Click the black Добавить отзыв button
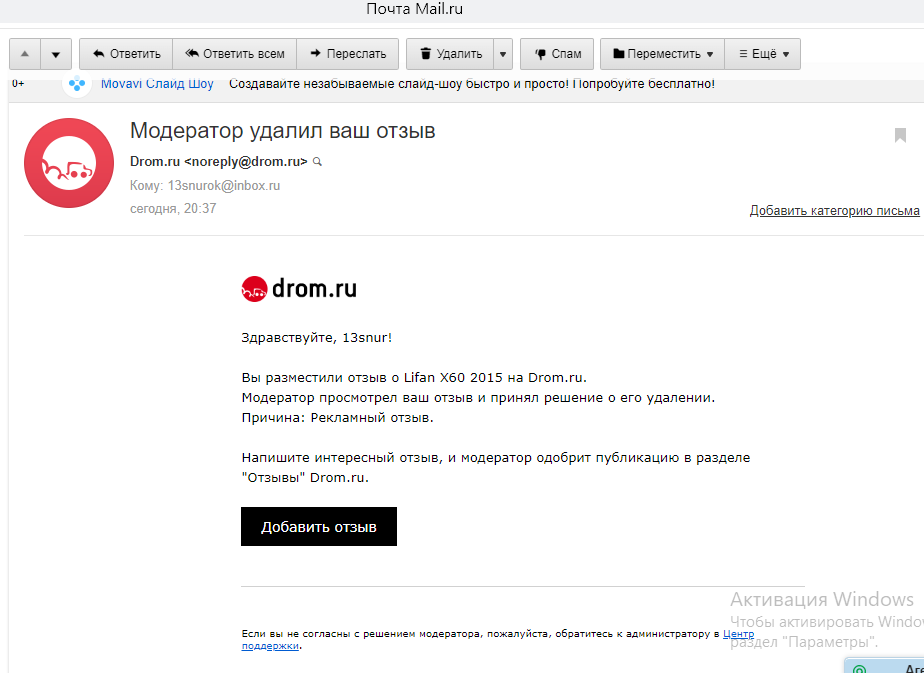This screenshot has height=673, width=924. coord(319,526)
